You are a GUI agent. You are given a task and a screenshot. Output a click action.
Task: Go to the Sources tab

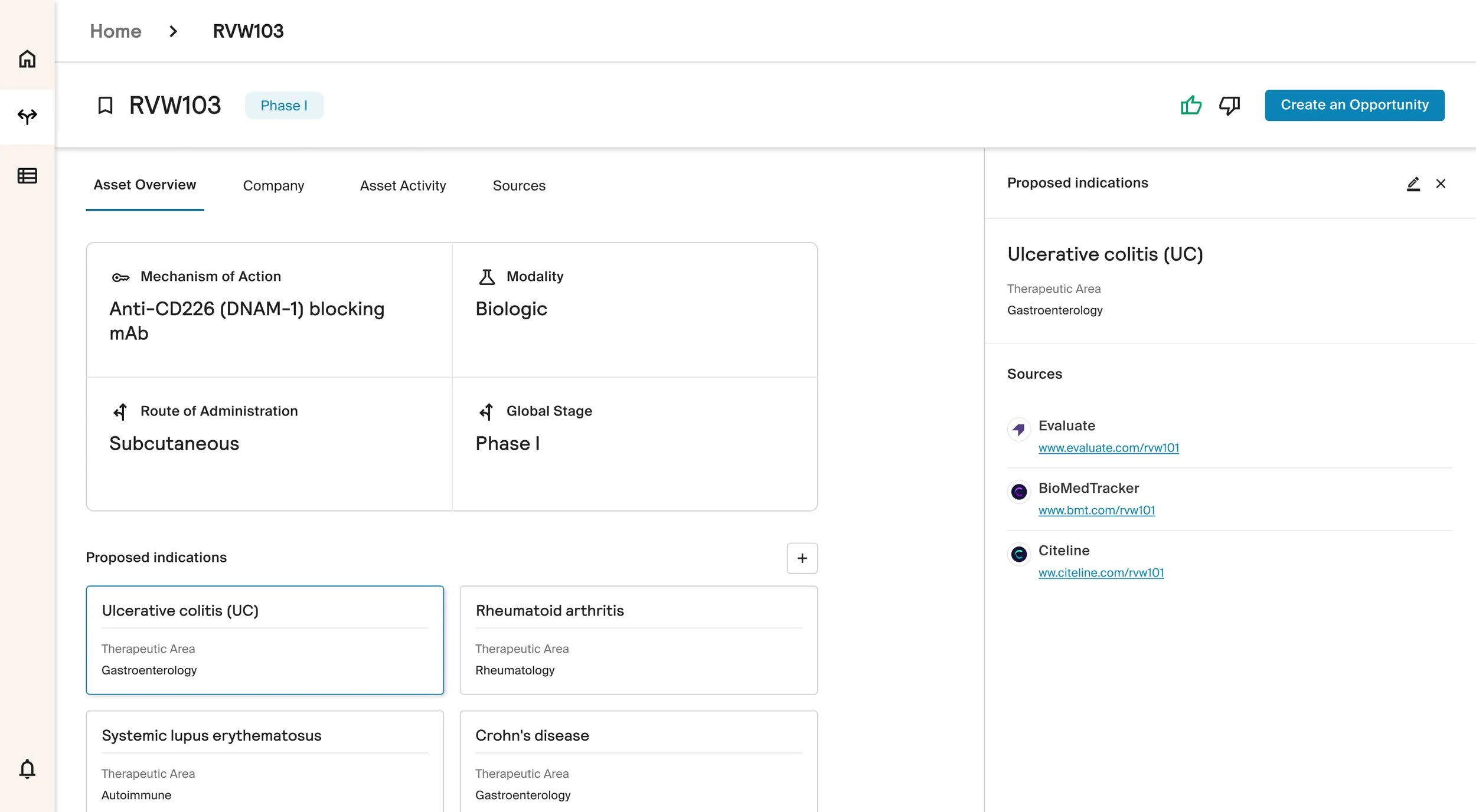pos(519,185)
